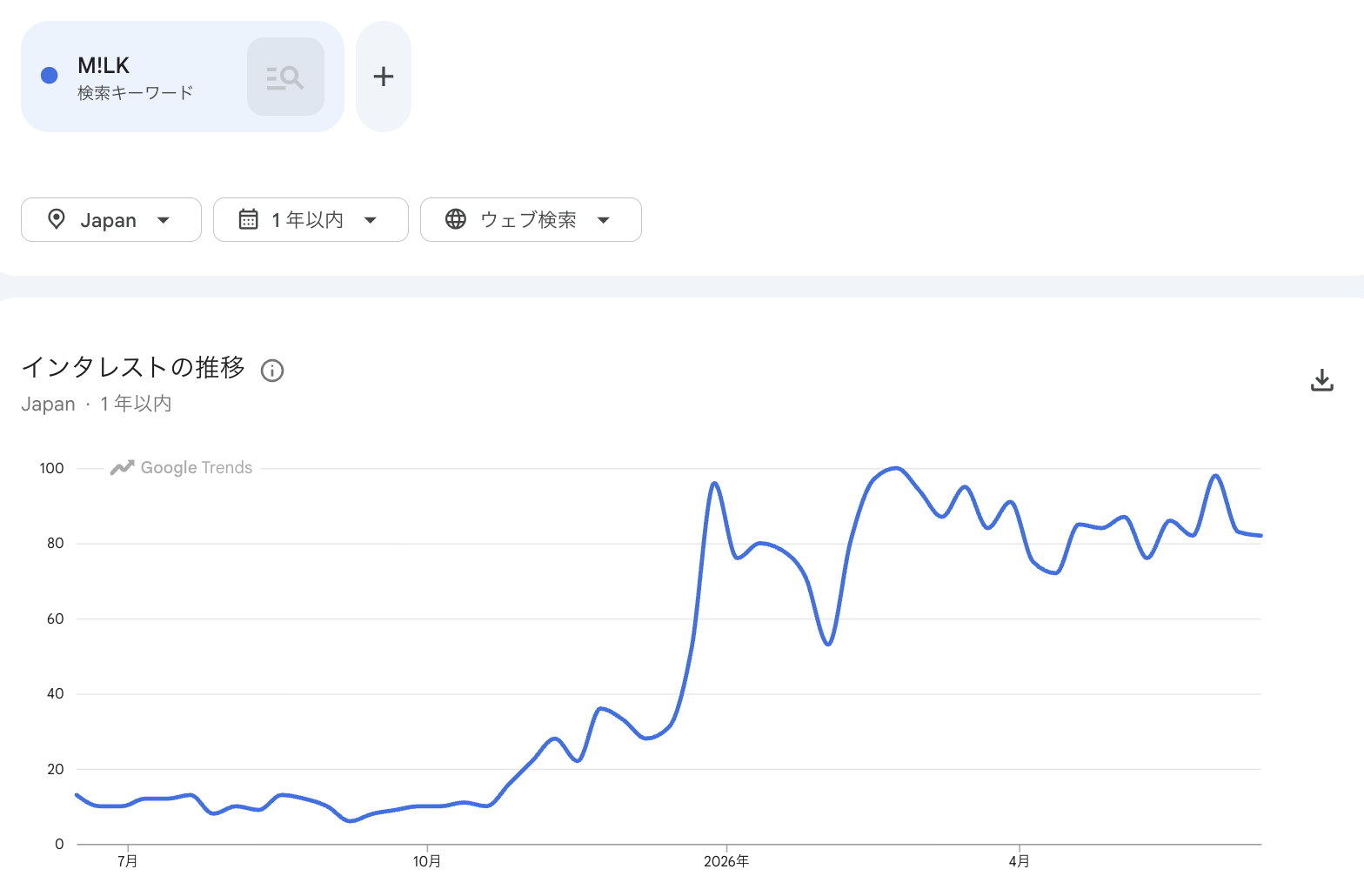Click the 40 y-axis label

[x=56, y=693]
